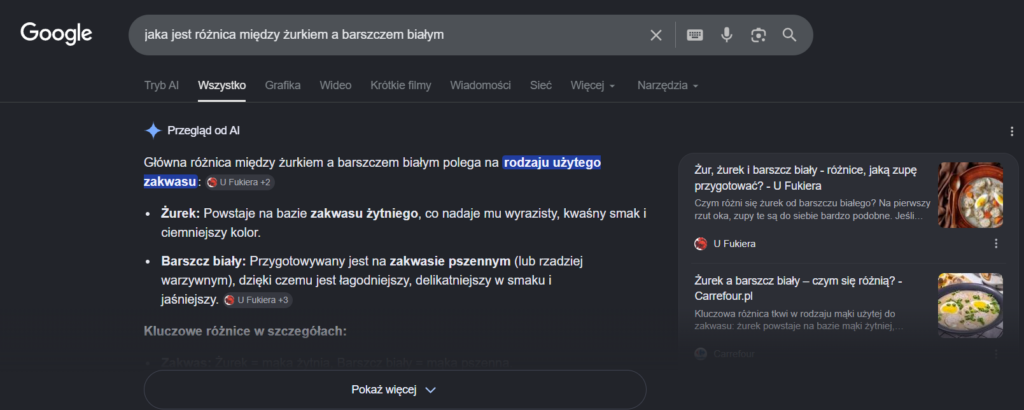Click the 'U Fukiera' source name under first card
Screen dimensions: 1024x410
click(735, 244)
